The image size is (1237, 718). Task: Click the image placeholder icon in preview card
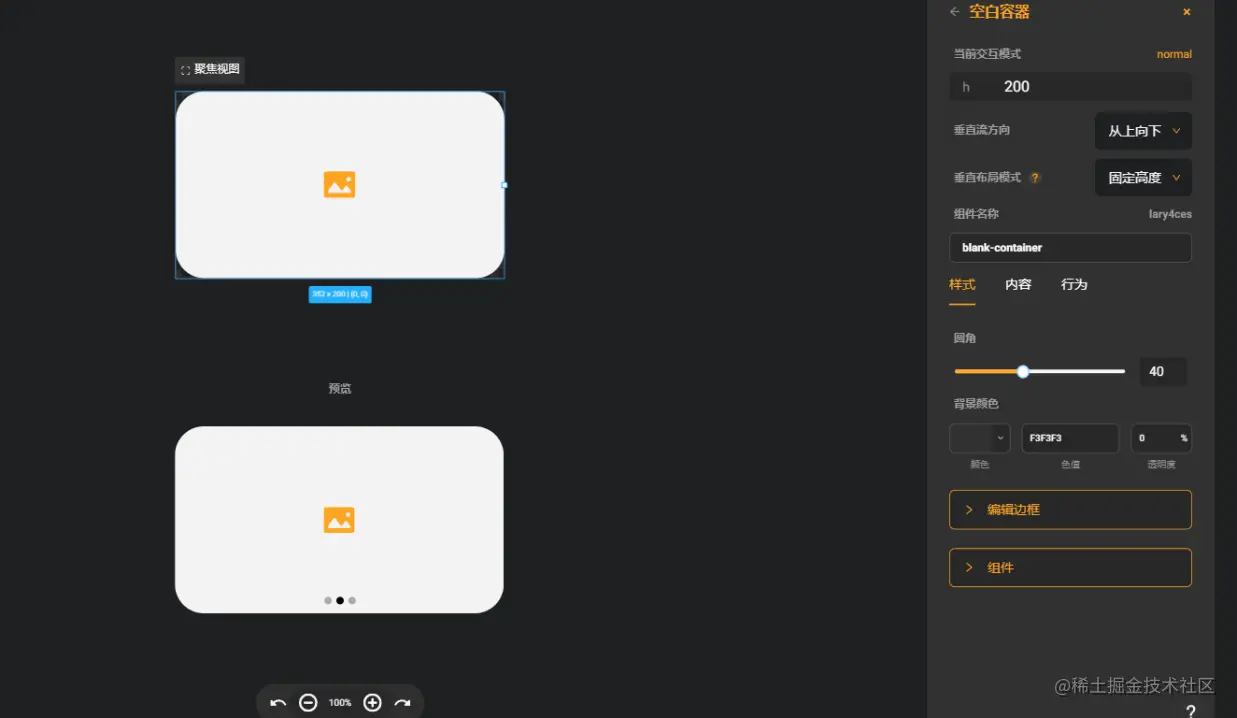tap(340, 520)
